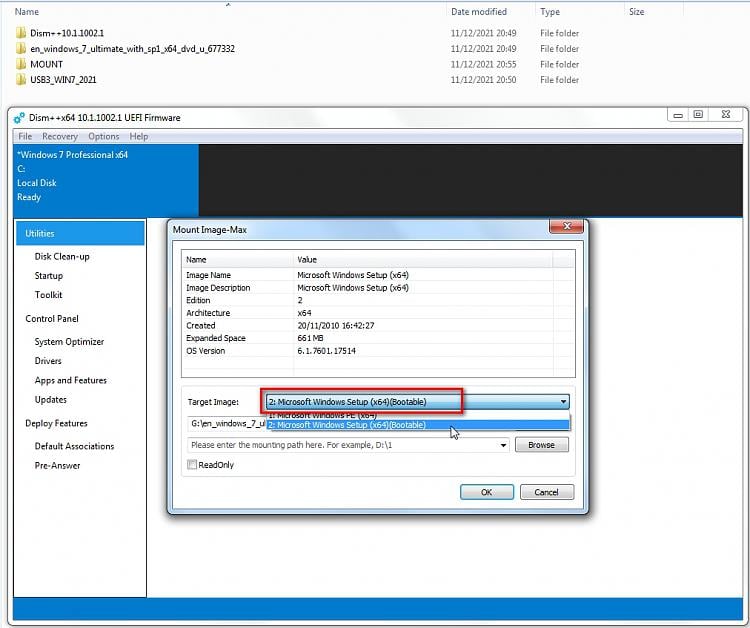This screenshot has height=628, width=750.
Task: Select the USB3_WIN7_2021 folder icon
Action: [21, 80]
